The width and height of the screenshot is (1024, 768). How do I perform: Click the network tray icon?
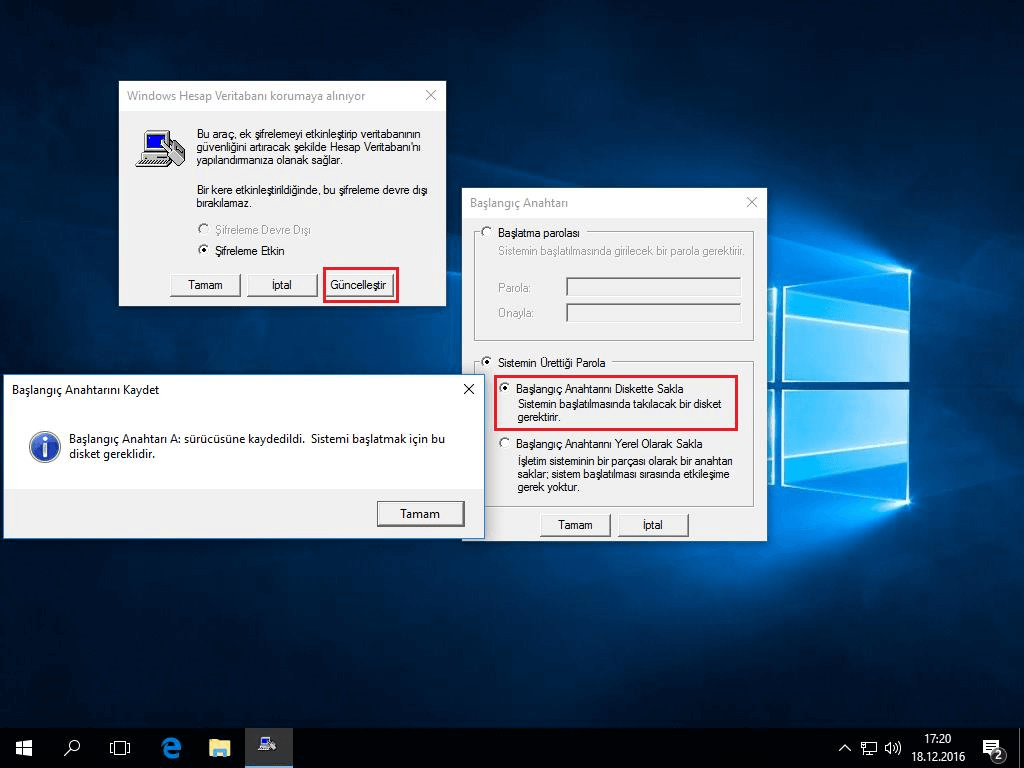tap(869, 748)
